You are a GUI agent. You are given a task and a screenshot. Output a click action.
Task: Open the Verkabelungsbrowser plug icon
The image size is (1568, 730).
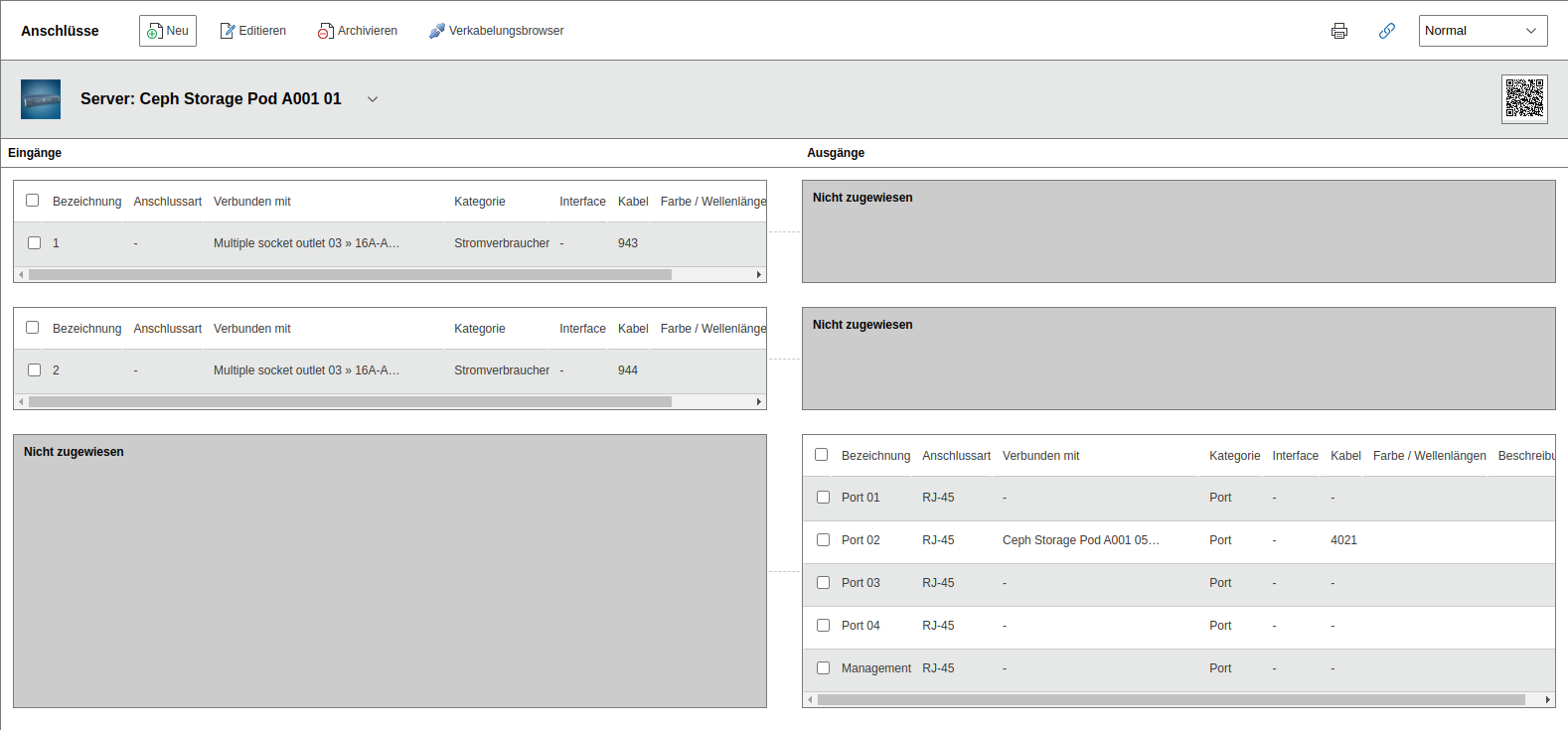pyautogui.click(x=436, y=32)
